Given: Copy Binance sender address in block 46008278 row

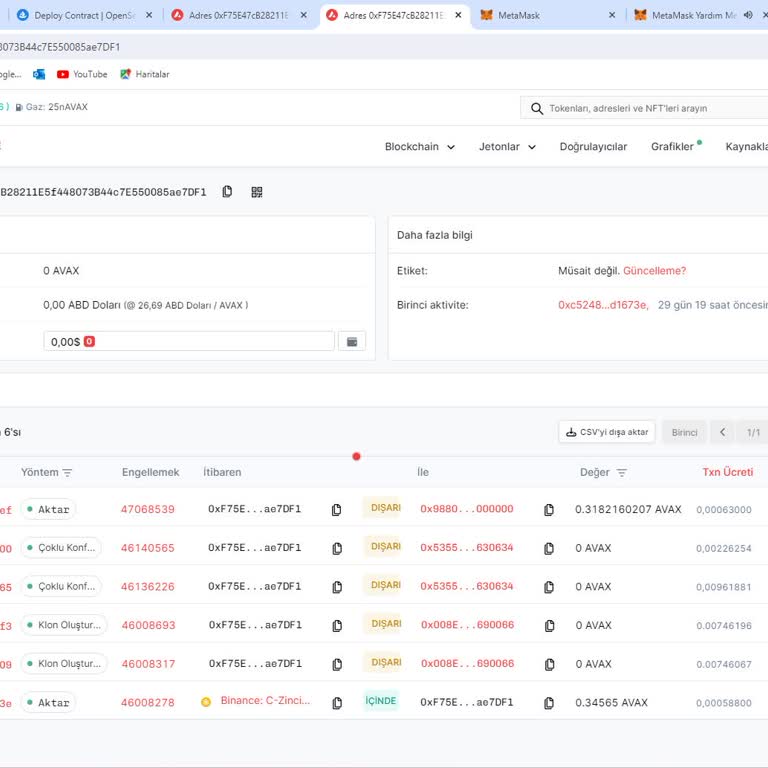Looking at the screenshot, I should (x=337, y=703).
